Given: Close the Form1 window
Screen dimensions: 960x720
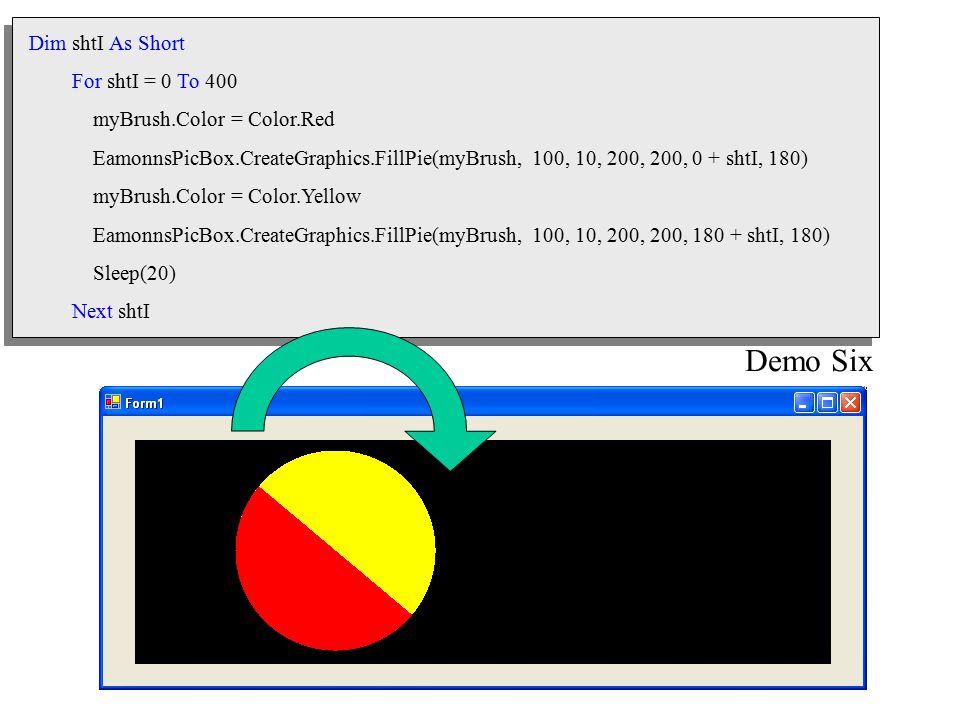Looking at the screenshot, I should pos(850,403).
